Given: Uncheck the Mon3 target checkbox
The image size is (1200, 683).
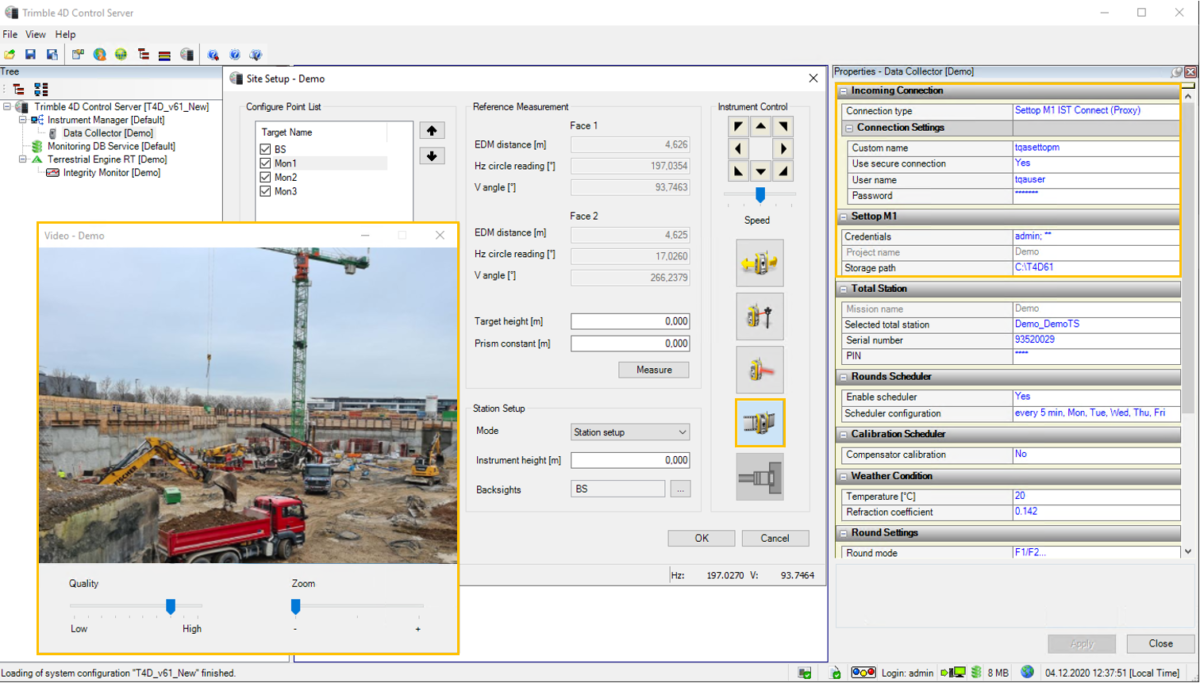Looking at the screenshot, I should 266,191.
